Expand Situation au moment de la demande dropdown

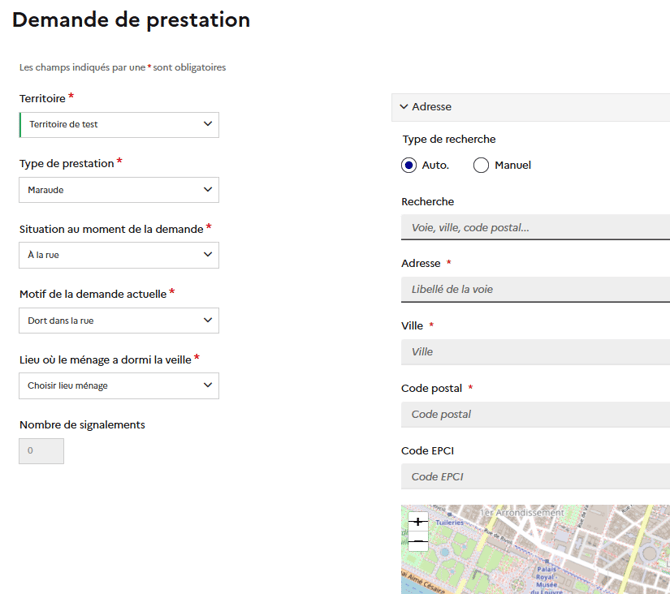[x=119, y=255]
